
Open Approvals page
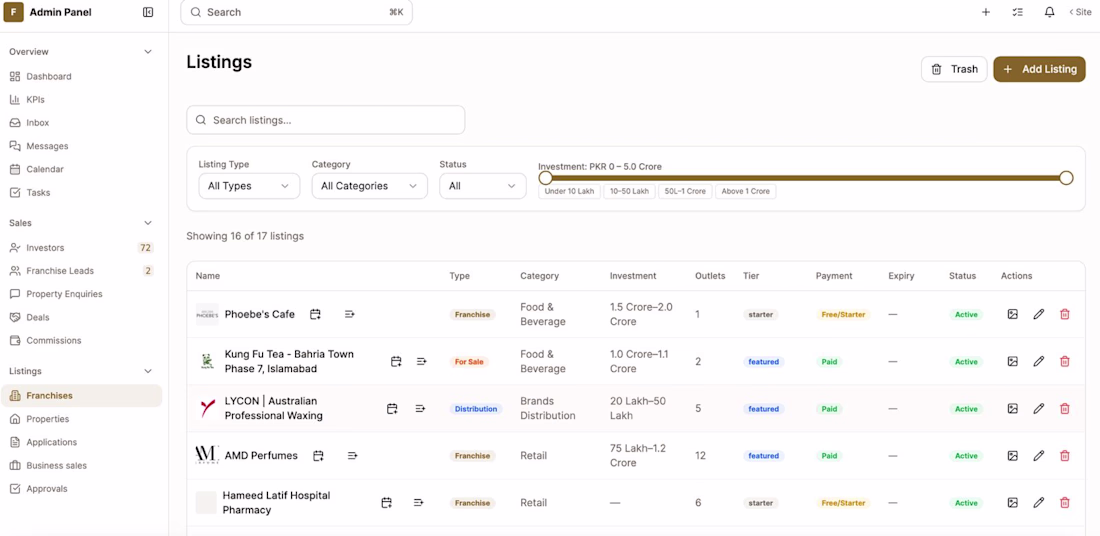click(81, 488)
